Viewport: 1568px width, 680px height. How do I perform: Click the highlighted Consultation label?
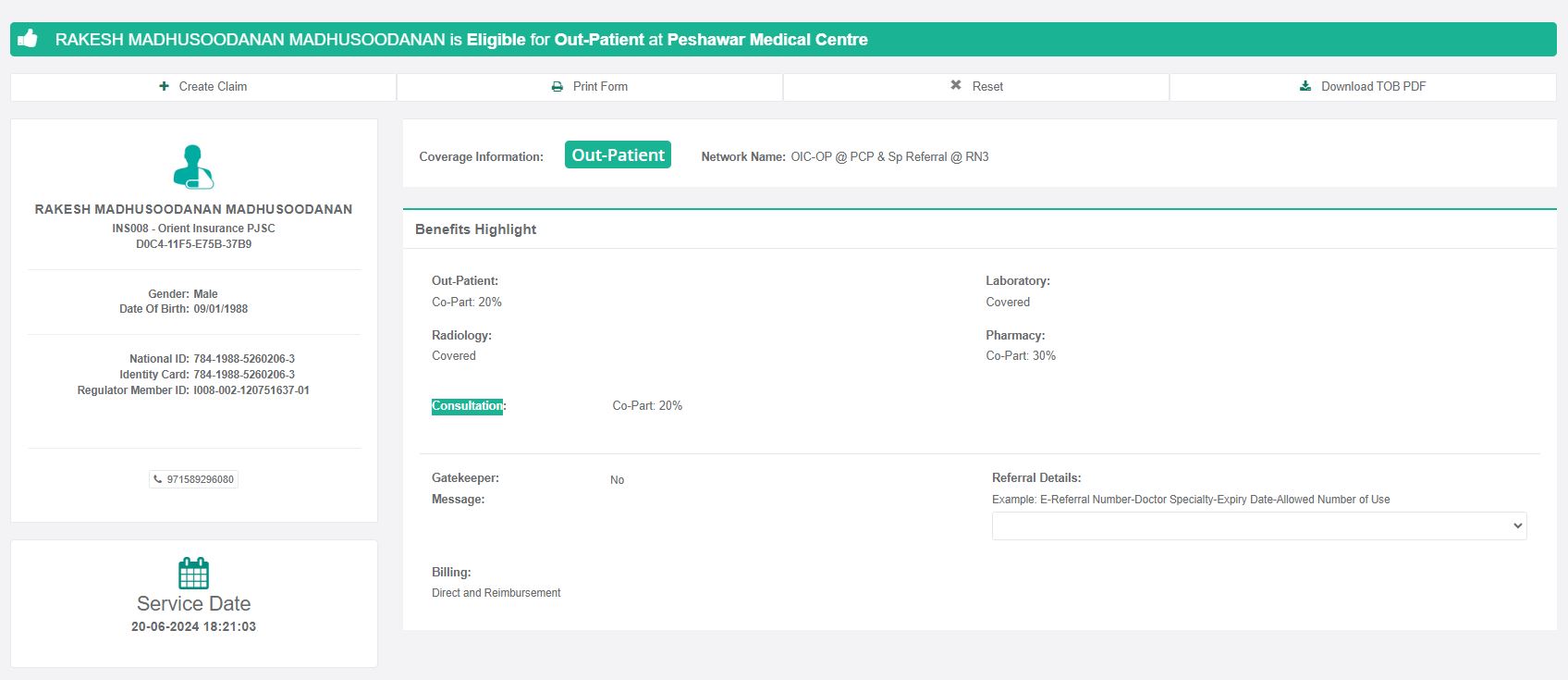pyautogui.click(x=467, y=406)
